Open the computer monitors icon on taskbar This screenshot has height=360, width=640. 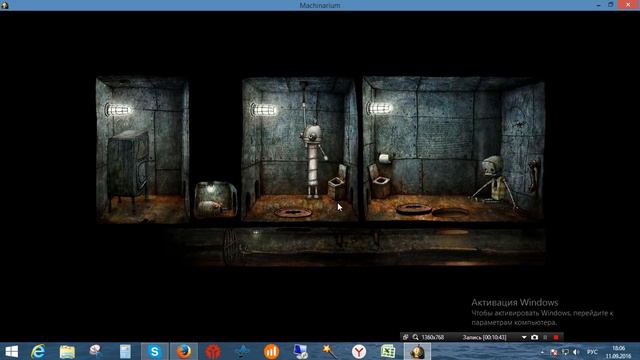pos(300,351)
